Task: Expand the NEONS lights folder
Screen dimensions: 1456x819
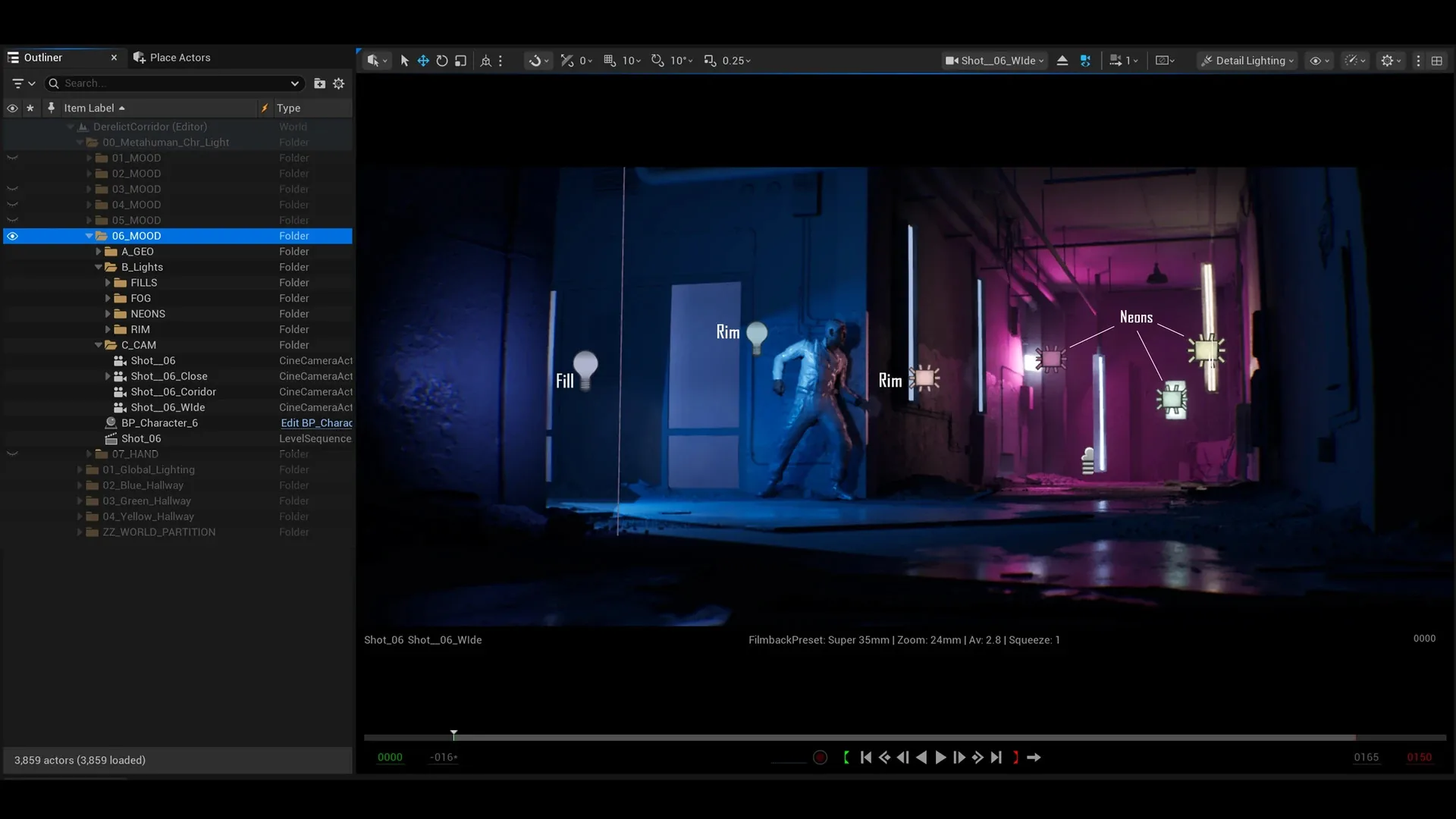Action: click(x=108, y=314)
